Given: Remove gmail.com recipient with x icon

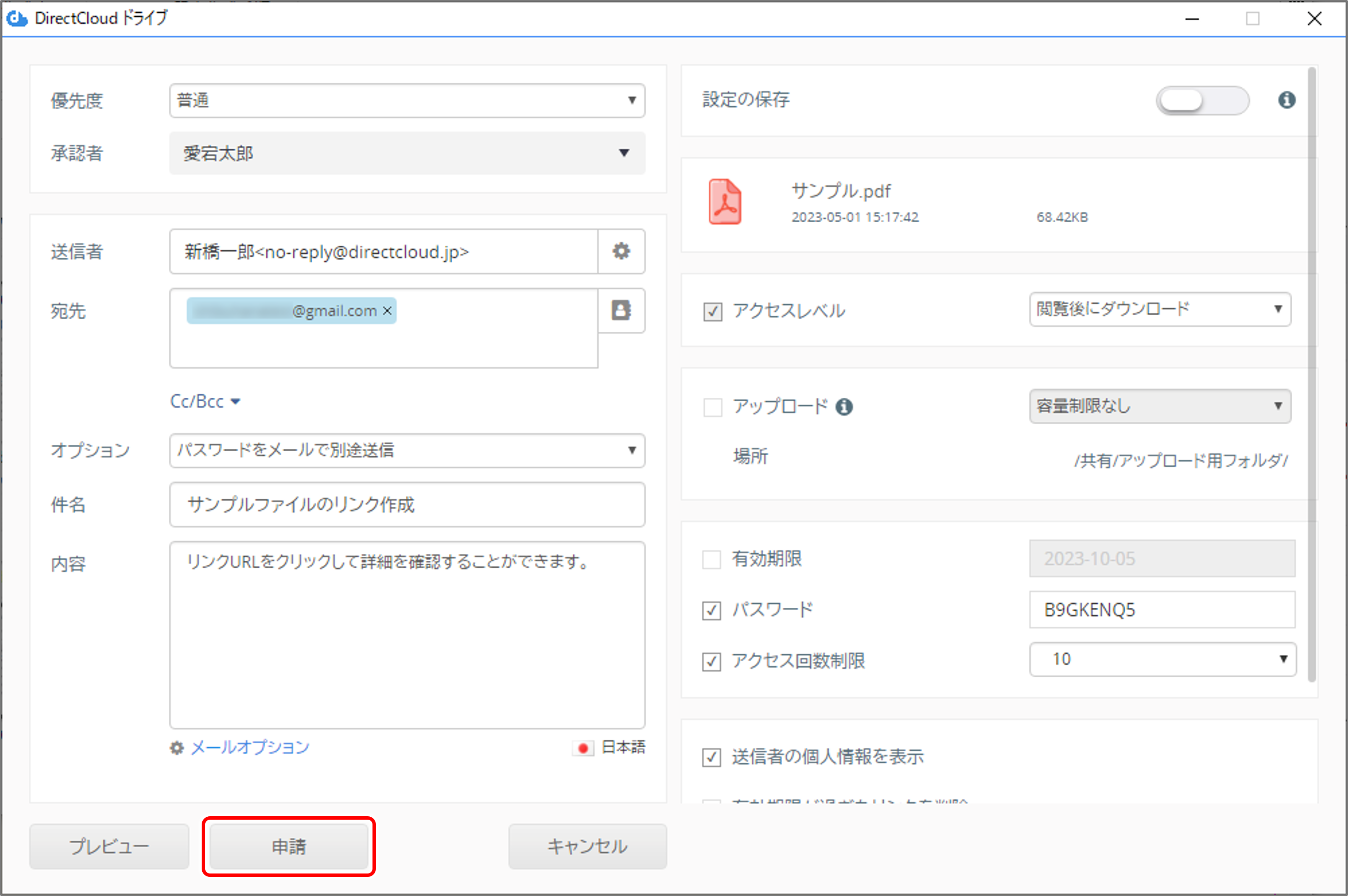Looking at the screenshot, I should (x=387, y=310).
